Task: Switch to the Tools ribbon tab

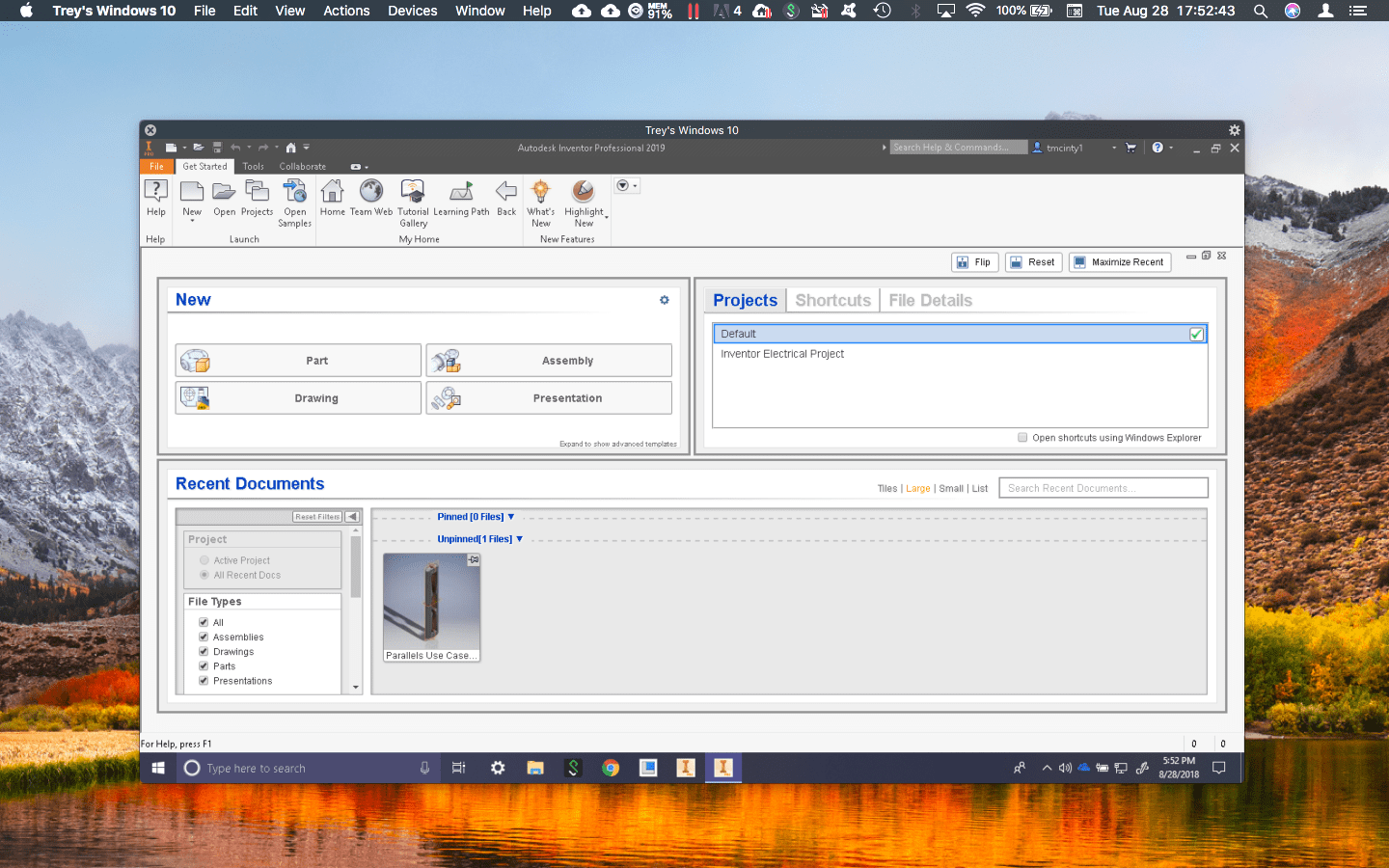Action: coord(253,167)
